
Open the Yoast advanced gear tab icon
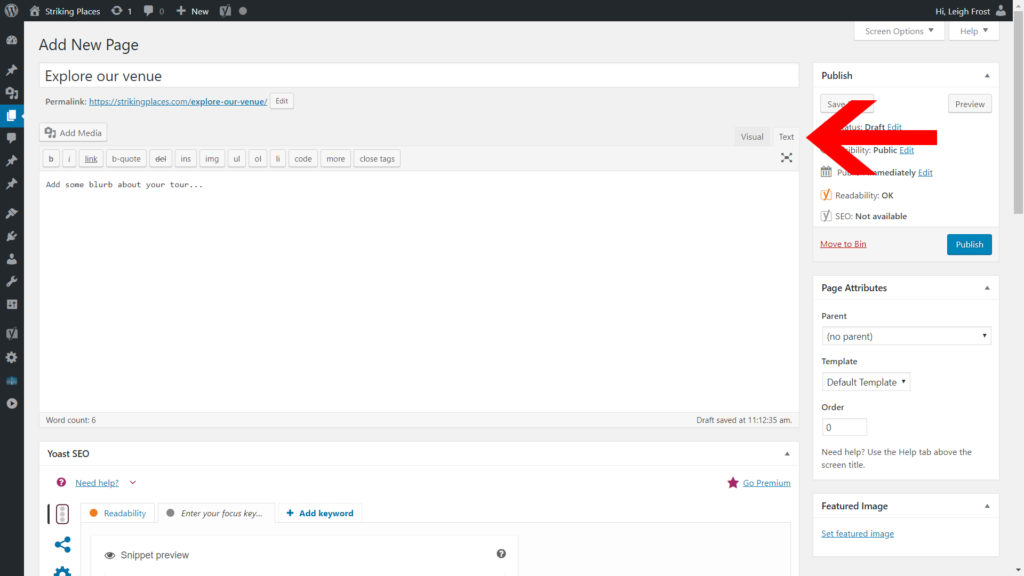[x=62, y=571]
